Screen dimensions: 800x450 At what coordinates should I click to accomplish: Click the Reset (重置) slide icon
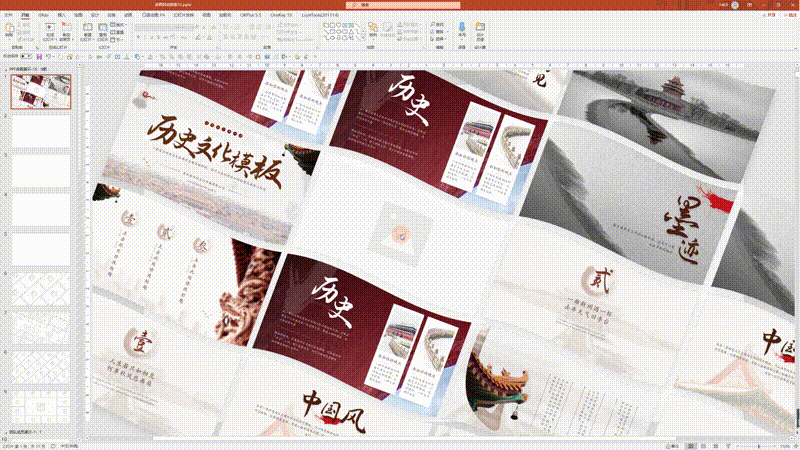118,32
